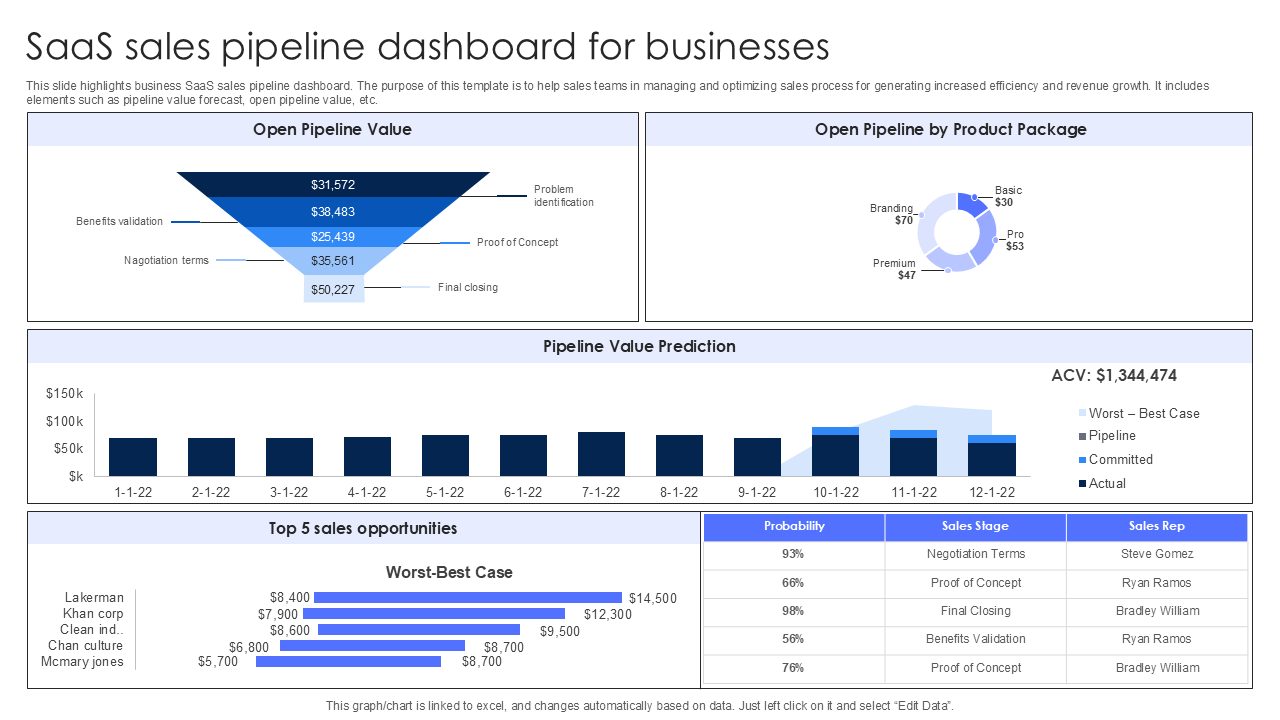Click the Committed legend color square
The image size is (1280, 720).
click(1082, 460)
